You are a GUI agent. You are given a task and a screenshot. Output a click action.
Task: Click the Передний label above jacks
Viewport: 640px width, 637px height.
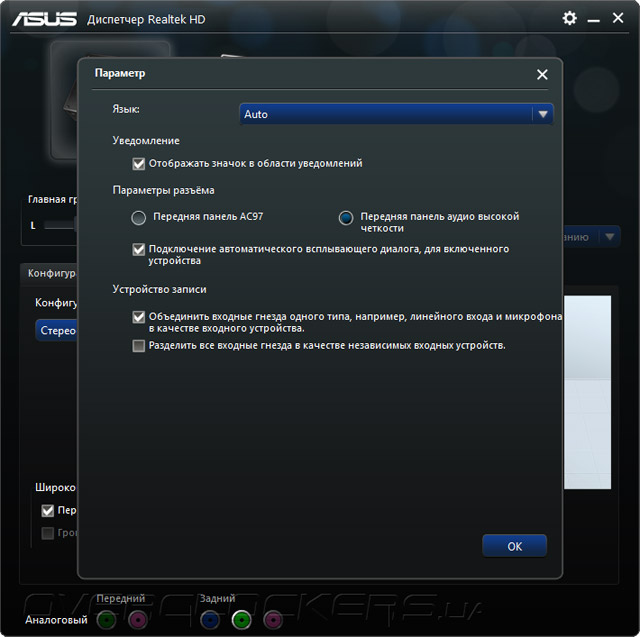pyautogui.click(x=121, y=598)
